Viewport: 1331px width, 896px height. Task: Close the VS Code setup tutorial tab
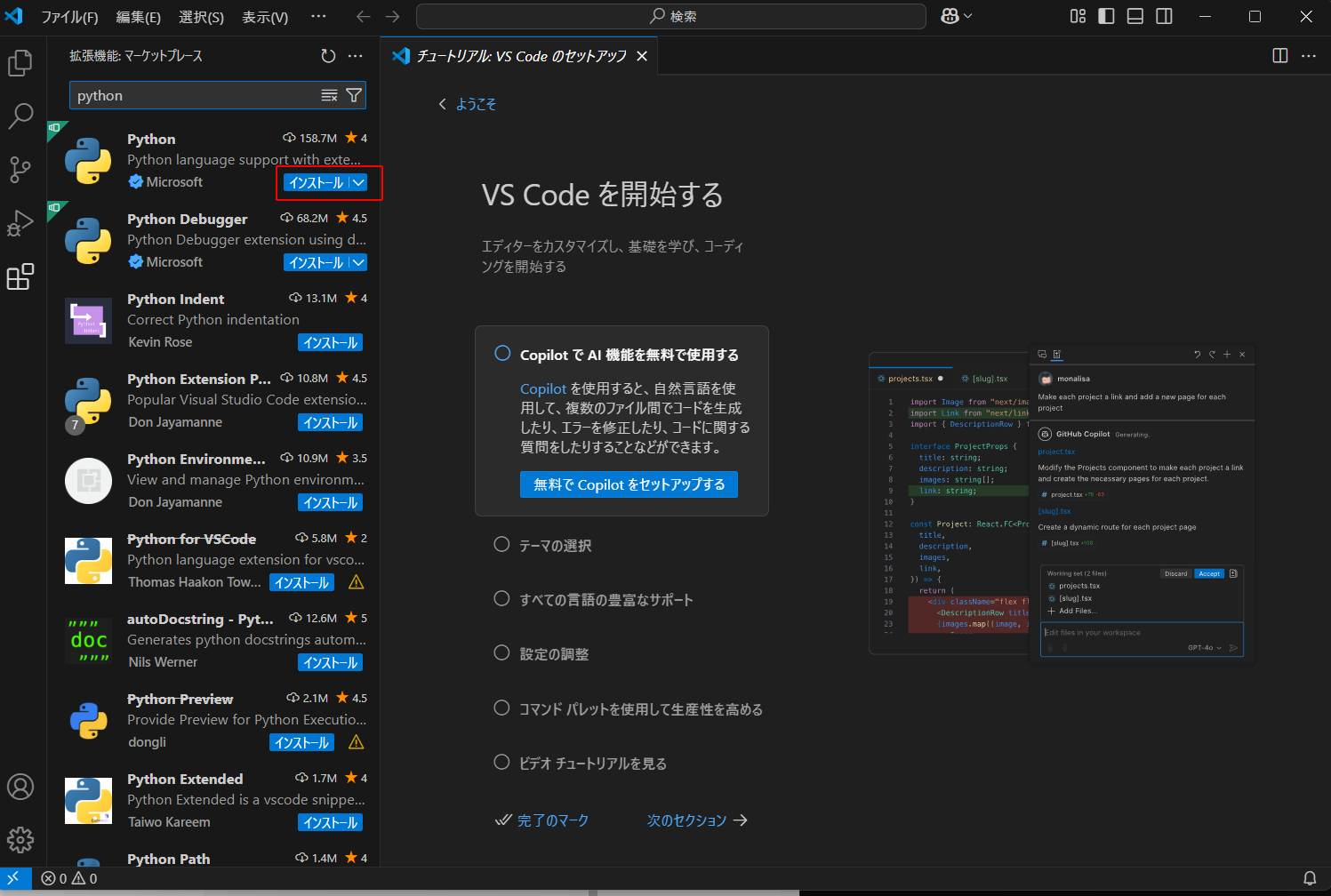tap(642, 56)
